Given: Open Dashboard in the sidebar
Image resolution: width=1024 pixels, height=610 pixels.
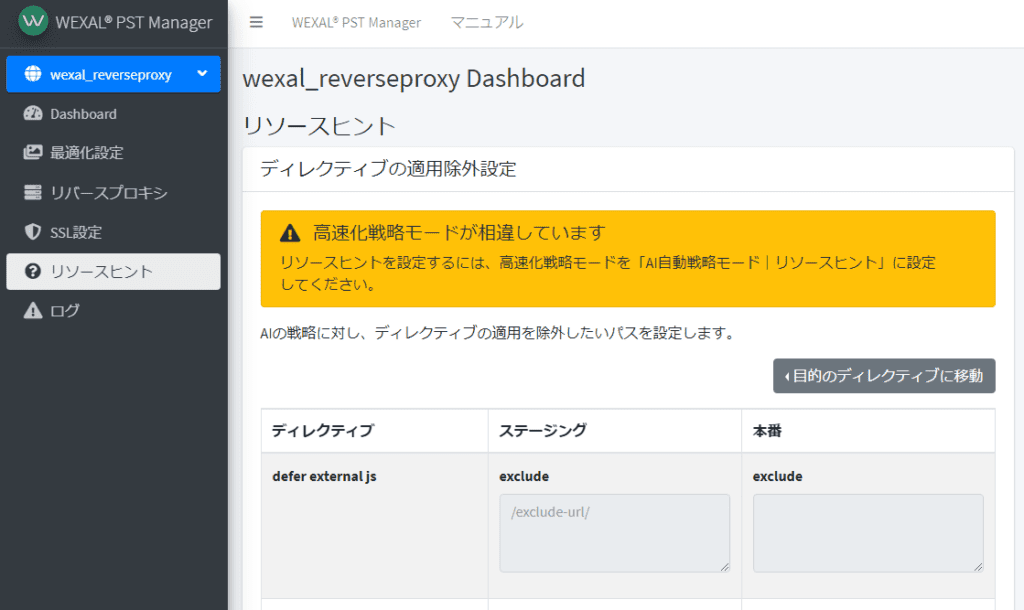Looking at the screenshot, I should (113, 114).
